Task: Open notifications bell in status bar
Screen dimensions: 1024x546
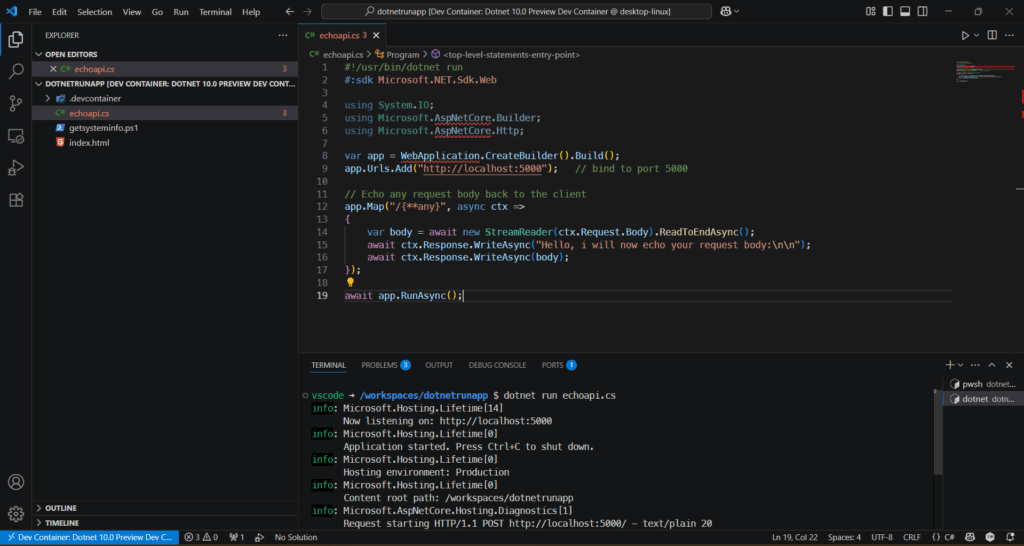Action: tap(1008, 538)
